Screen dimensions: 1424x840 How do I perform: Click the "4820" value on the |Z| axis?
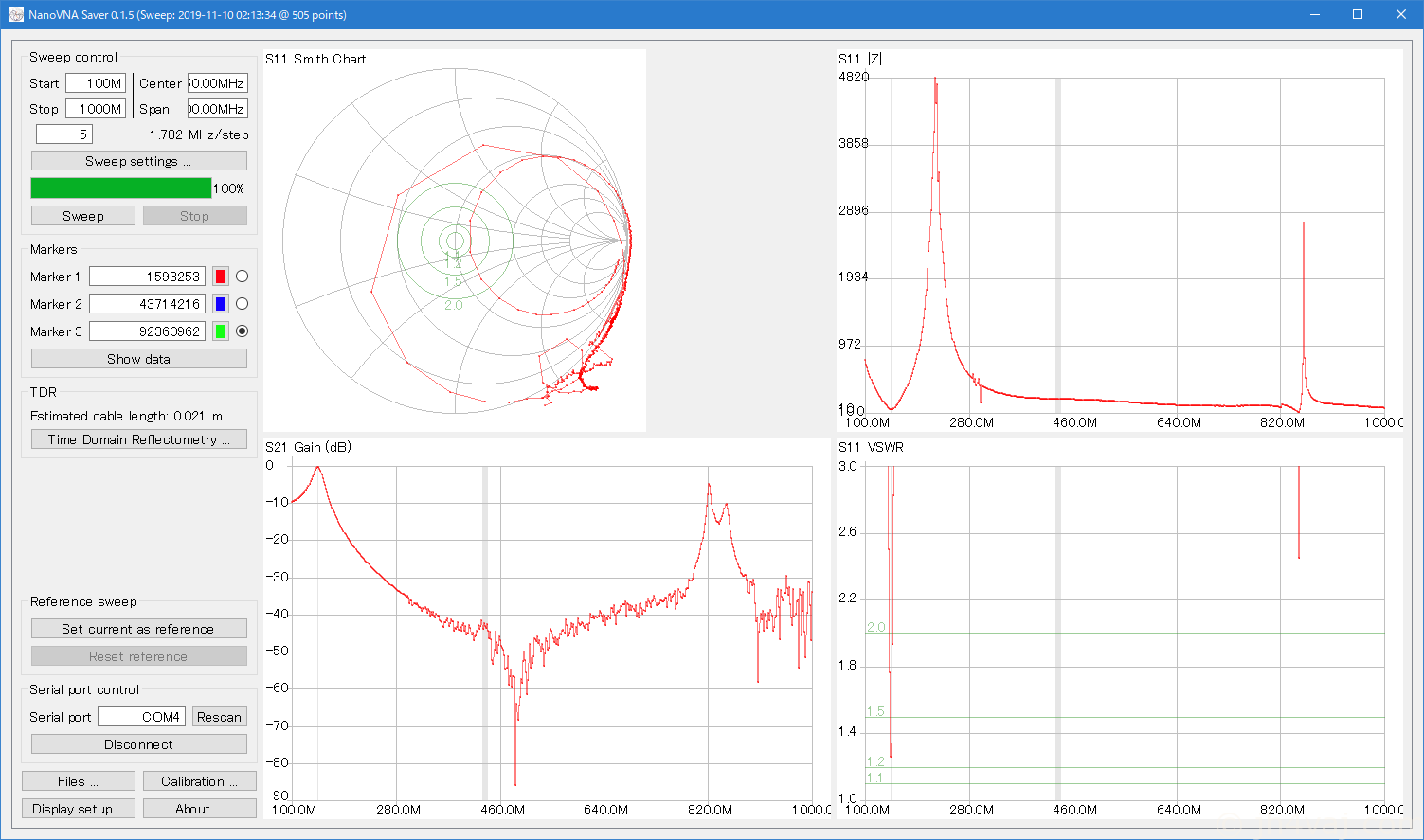[854, 77]
